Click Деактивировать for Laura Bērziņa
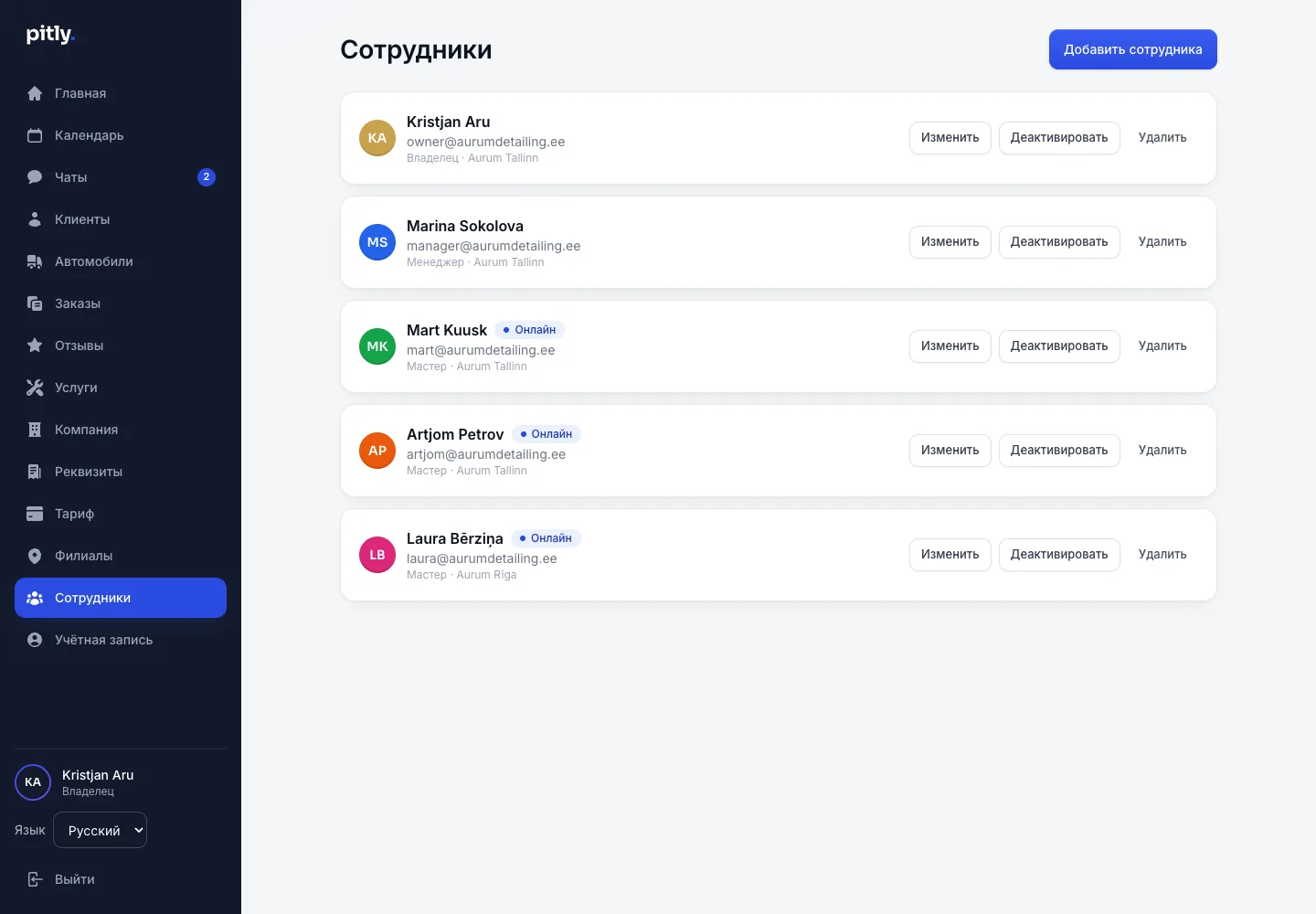 tap(1058, 555)
